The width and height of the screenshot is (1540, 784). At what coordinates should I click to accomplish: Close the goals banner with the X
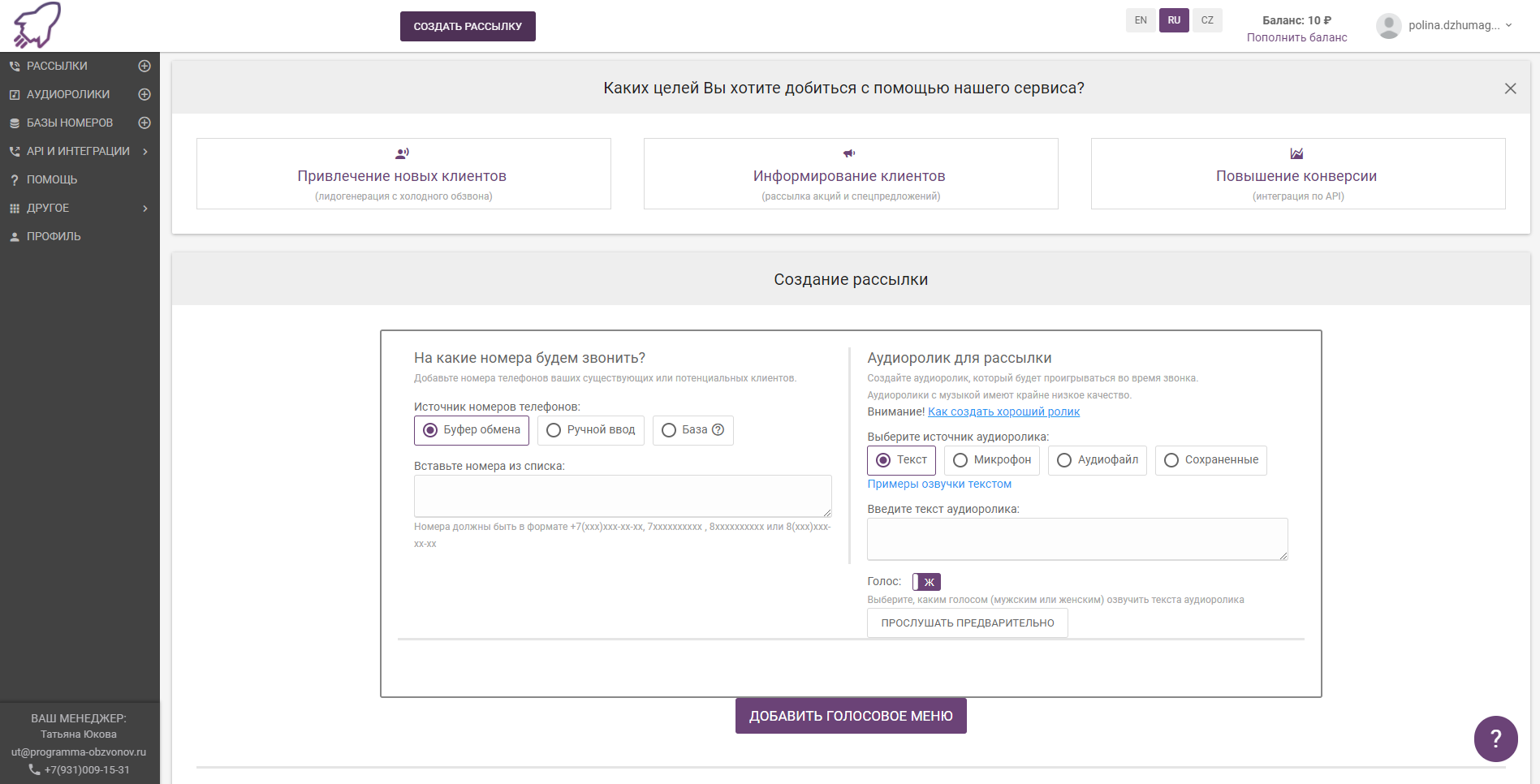click(x=1510, y=88)
